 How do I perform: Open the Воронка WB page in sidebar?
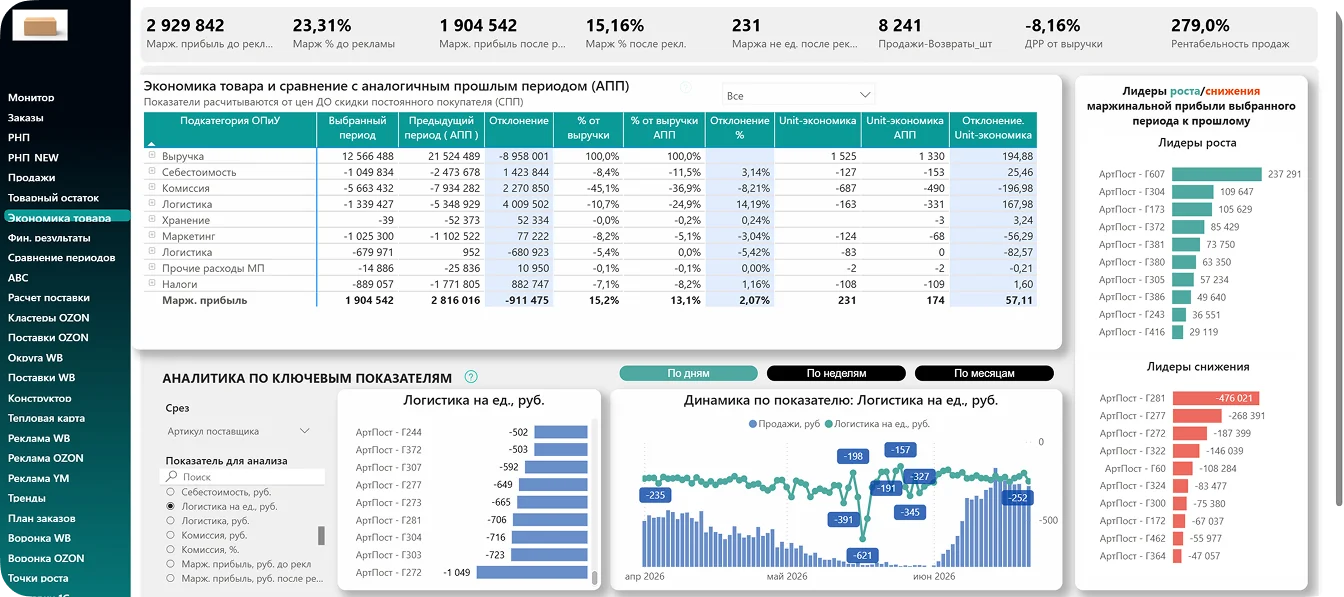click(40, 538)
